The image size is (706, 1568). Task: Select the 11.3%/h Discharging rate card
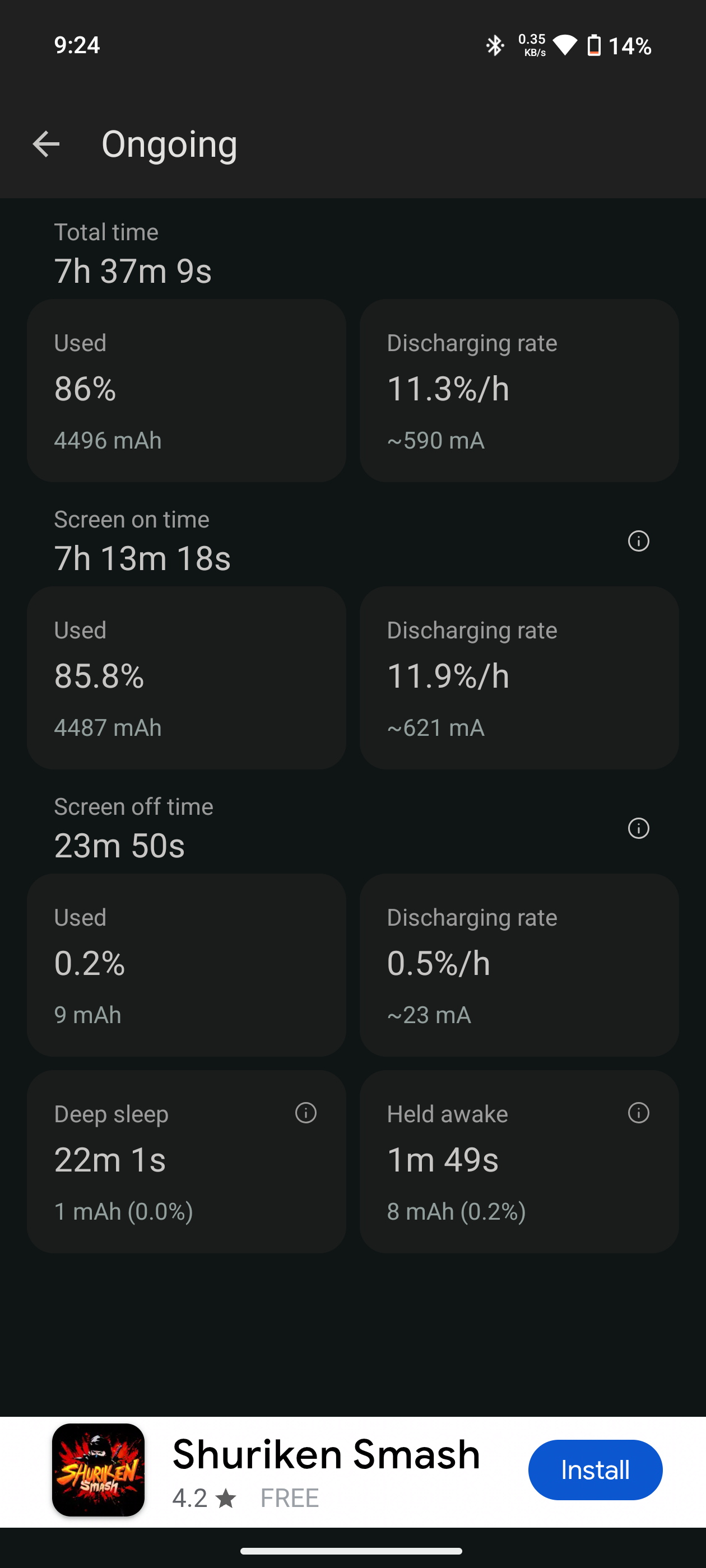tap(519, 391)
